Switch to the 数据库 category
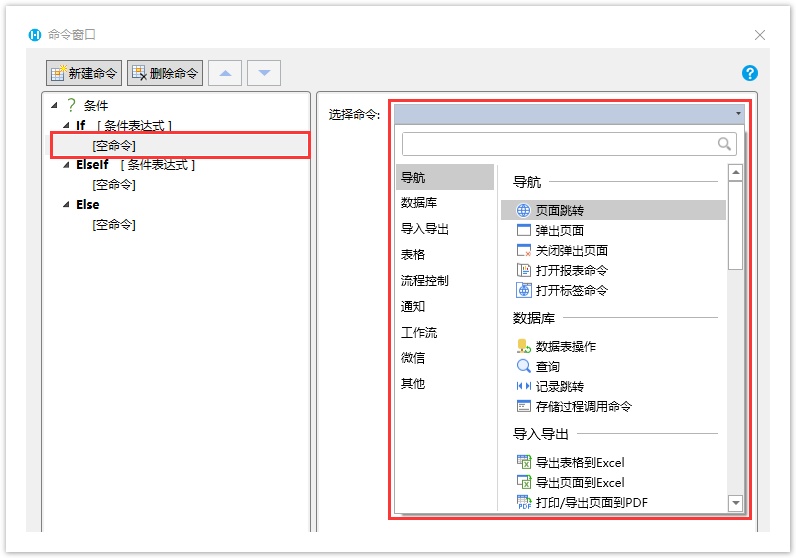The width and height of the screenshot is (796, 558). [418, 202]
